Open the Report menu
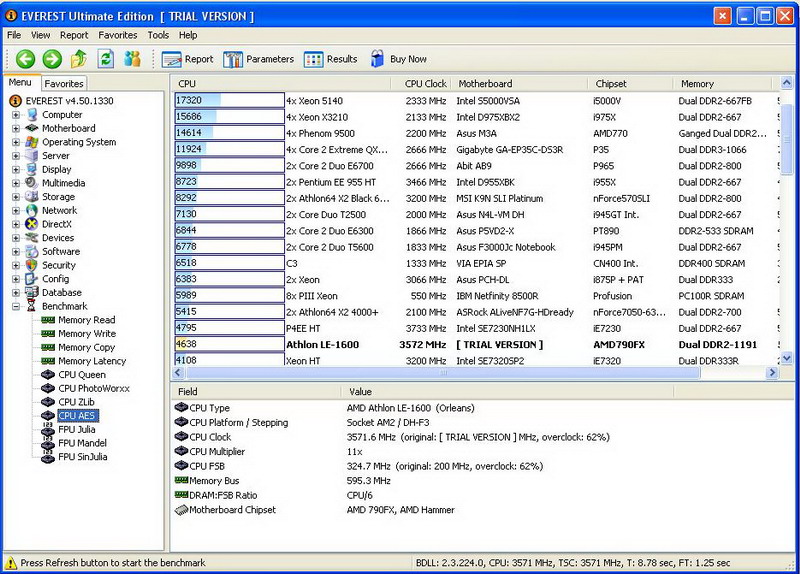800x574 pixels. (74, 35)
